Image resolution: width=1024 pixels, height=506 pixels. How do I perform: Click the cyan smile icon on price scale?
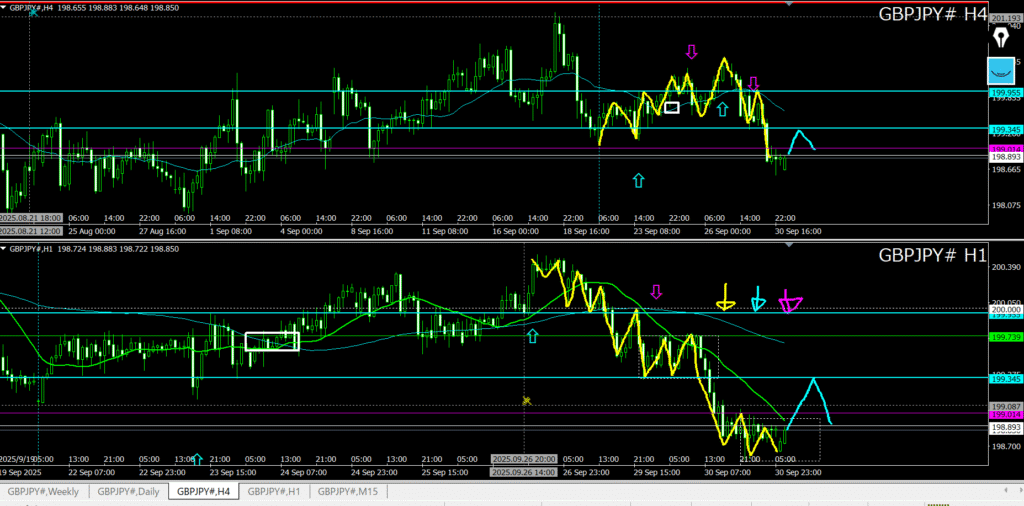click(1001, 71)
